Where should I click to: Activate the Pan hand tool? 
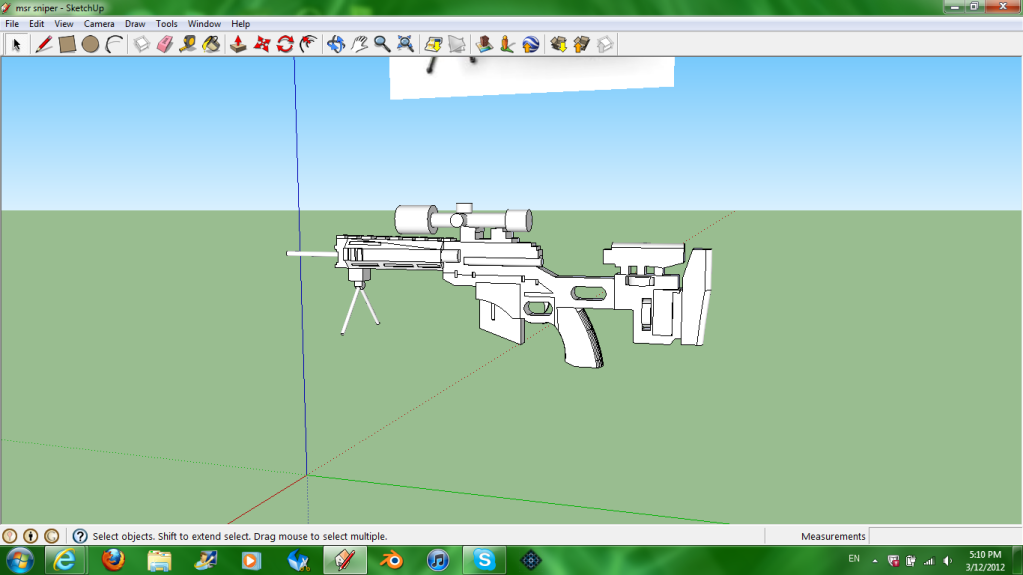359,44
